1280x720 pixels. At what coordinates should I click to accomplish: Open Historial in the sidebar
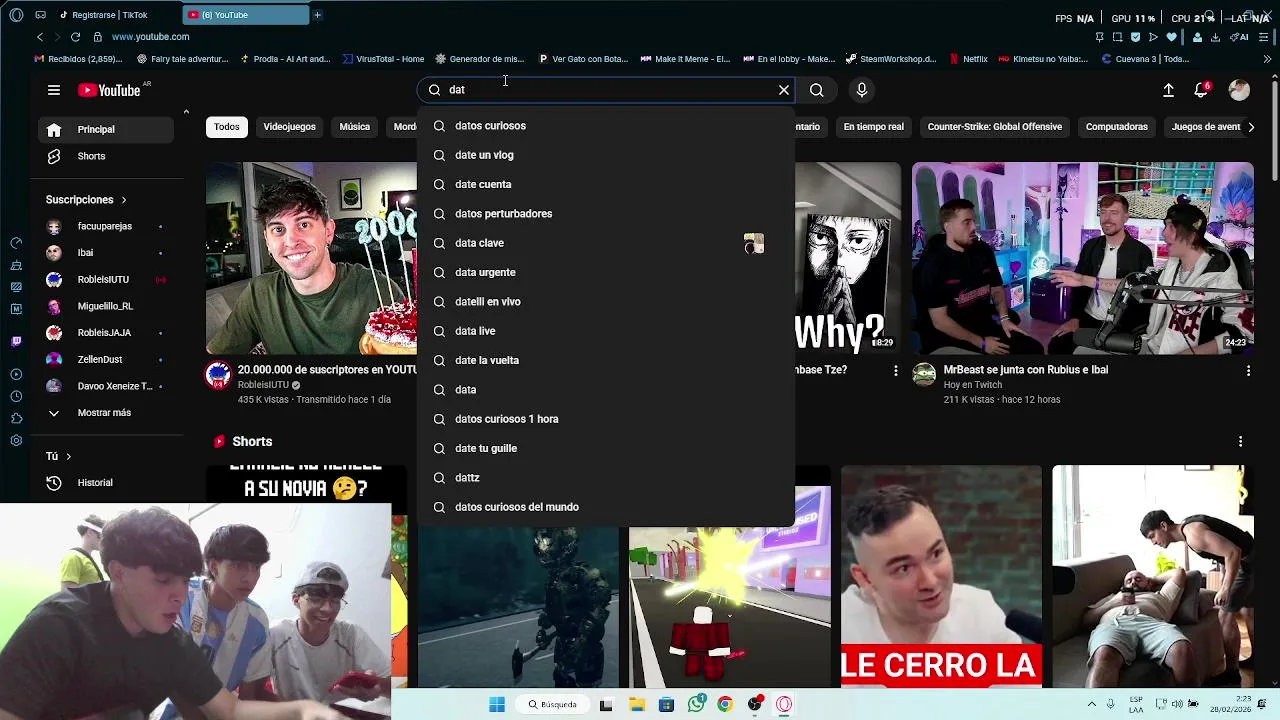[x=106, y=483]
